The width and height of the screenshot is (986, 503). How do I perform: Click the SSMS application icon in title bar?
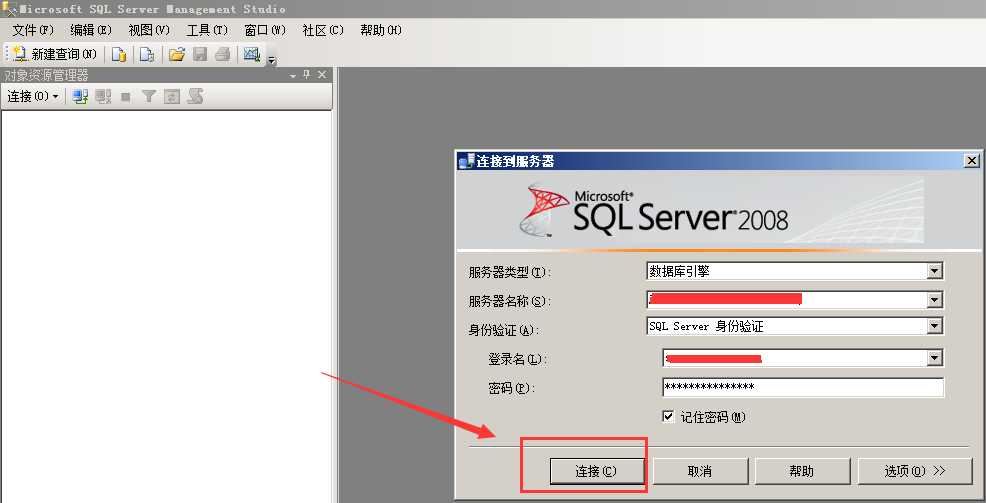[9, 9]
